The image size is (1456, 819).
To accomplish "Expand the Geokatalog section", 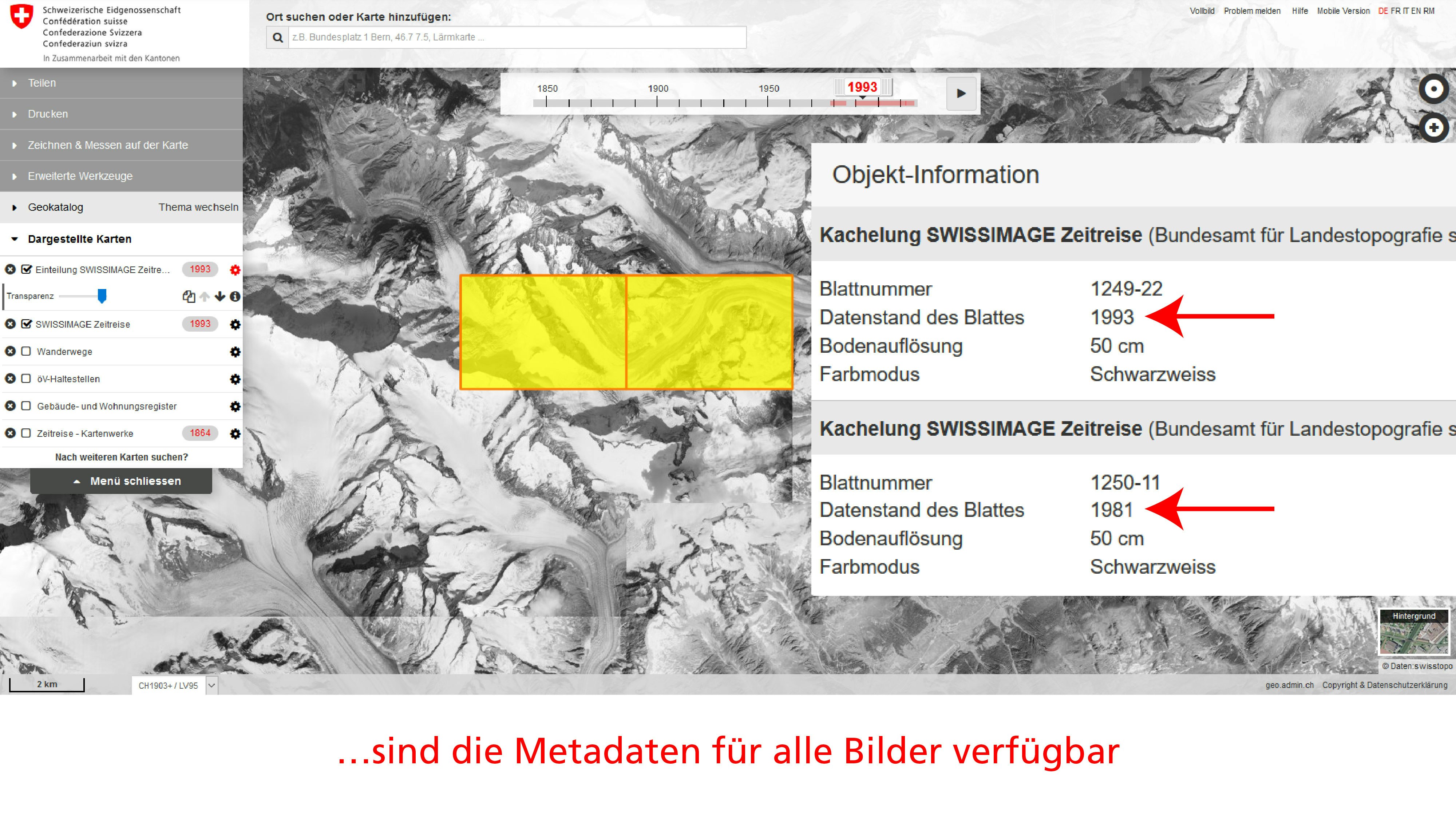I will click(x=55, y=207).
